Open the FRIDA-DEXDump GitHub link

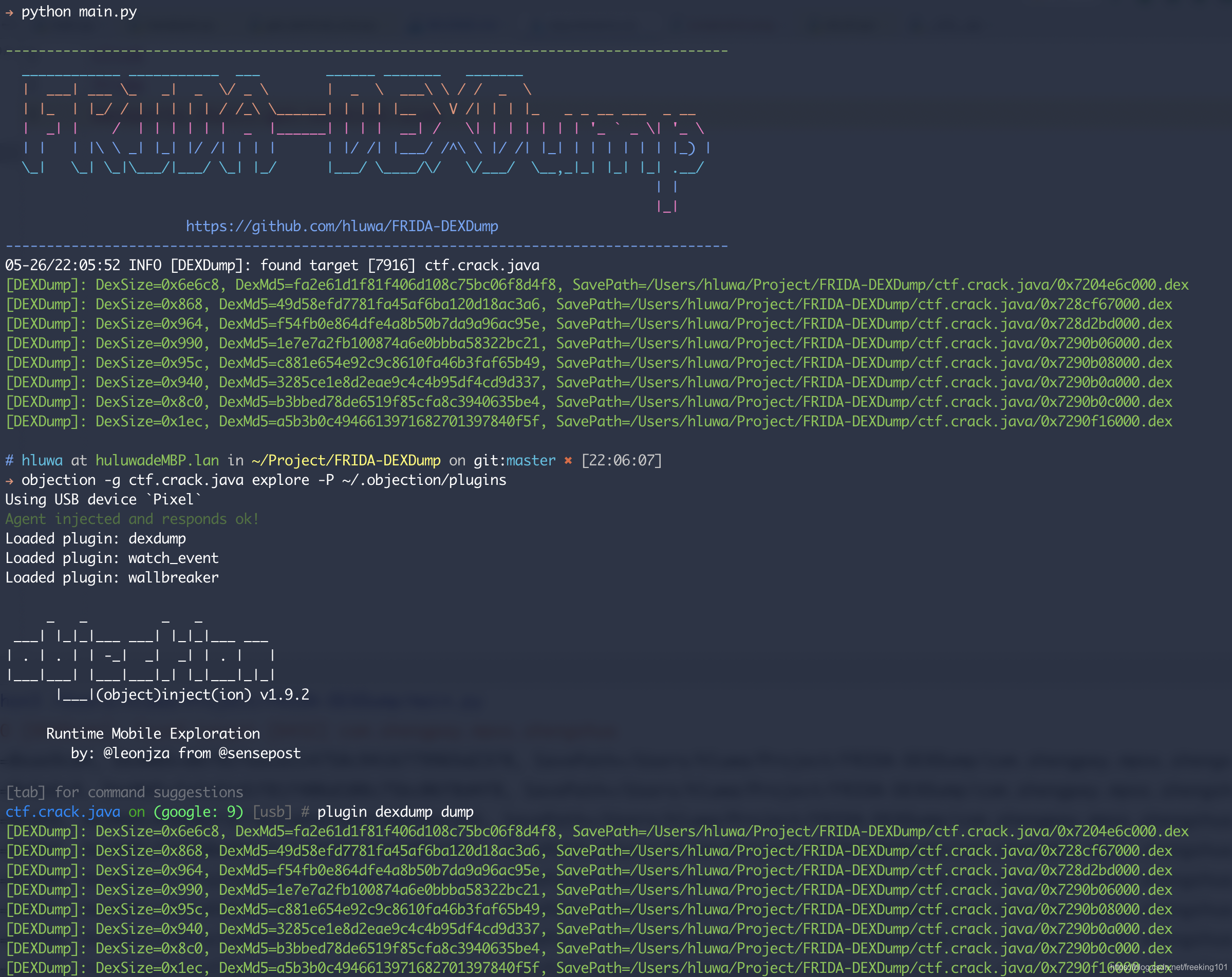342,226
